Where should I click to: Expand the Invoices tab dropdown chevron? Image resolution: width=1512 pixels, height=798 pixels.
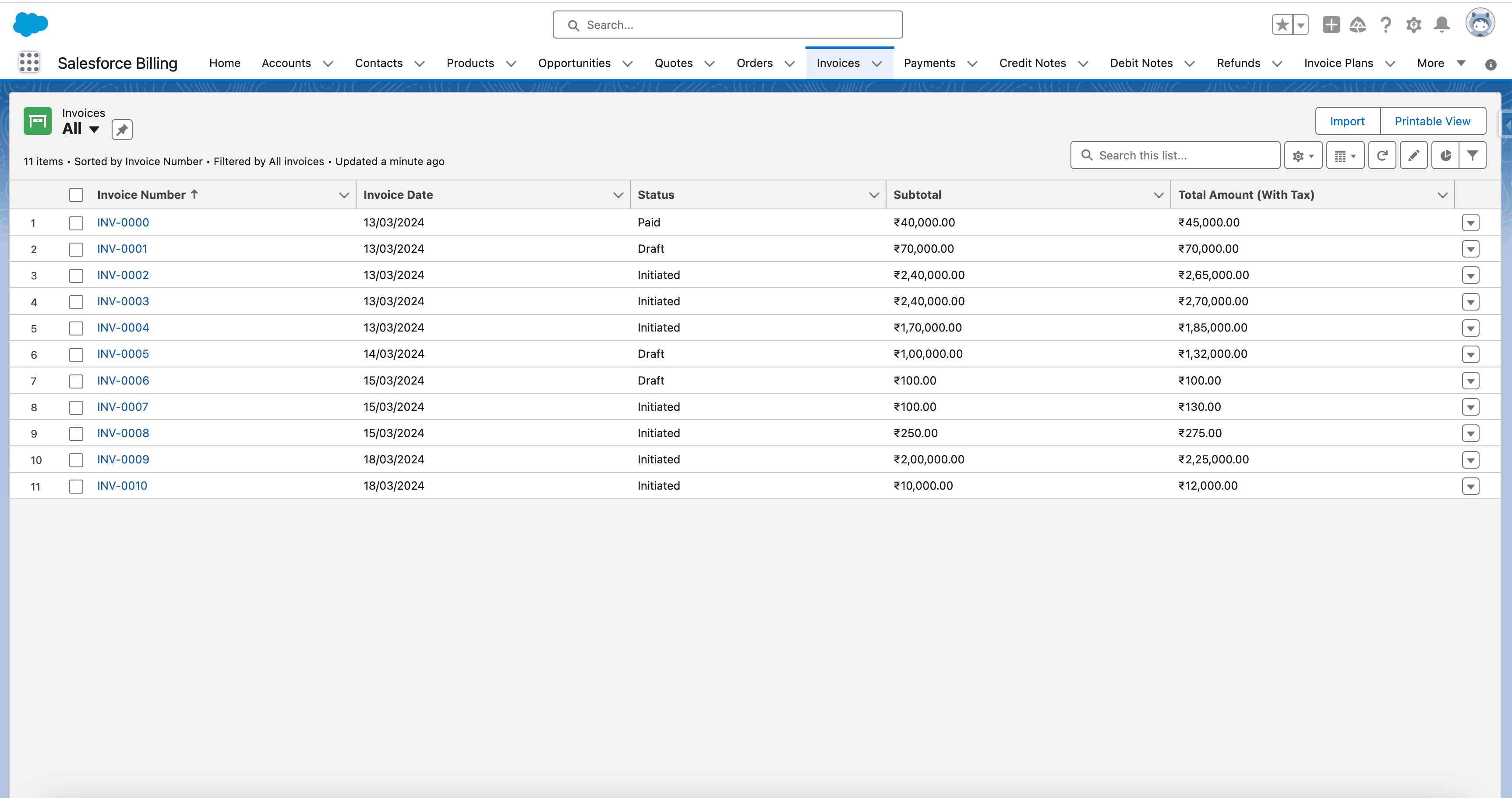(877, 64)
